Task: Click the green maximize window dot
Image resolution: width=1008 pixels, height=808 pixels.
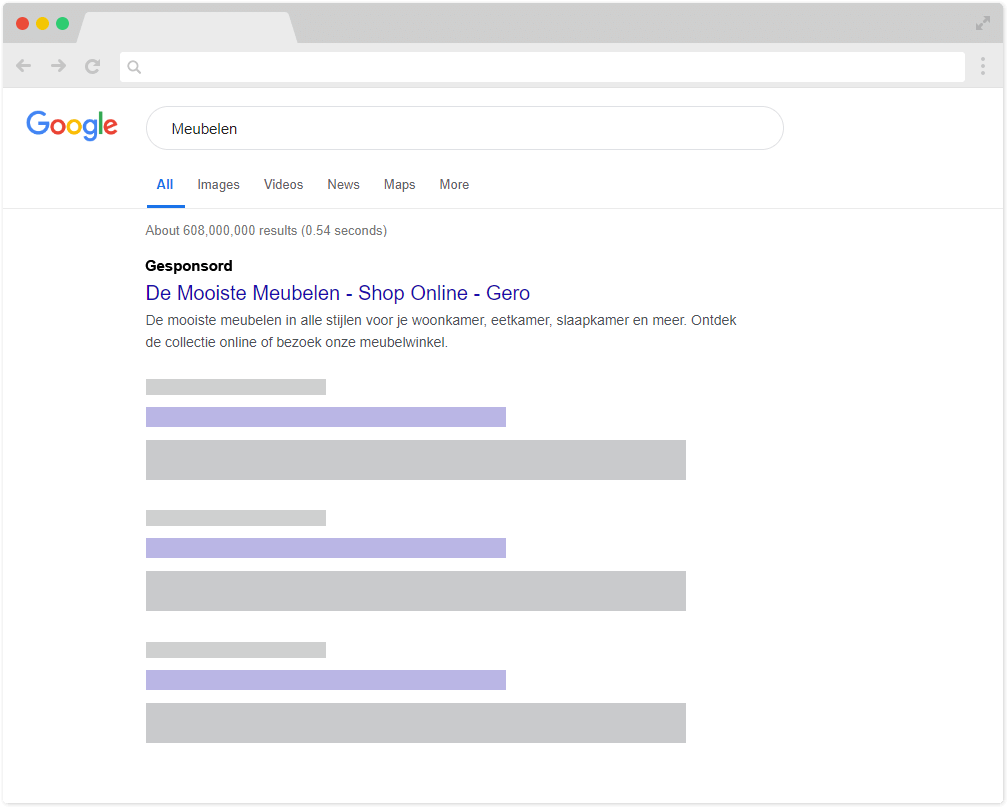Action: [x=62, y=24]
